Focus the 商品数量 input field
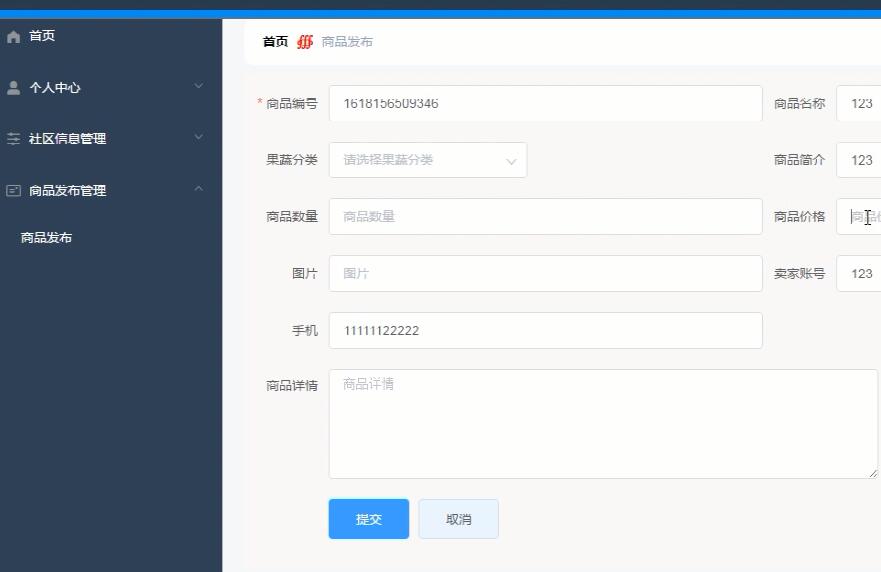881x572 pixels. click(x=546, y=216)
